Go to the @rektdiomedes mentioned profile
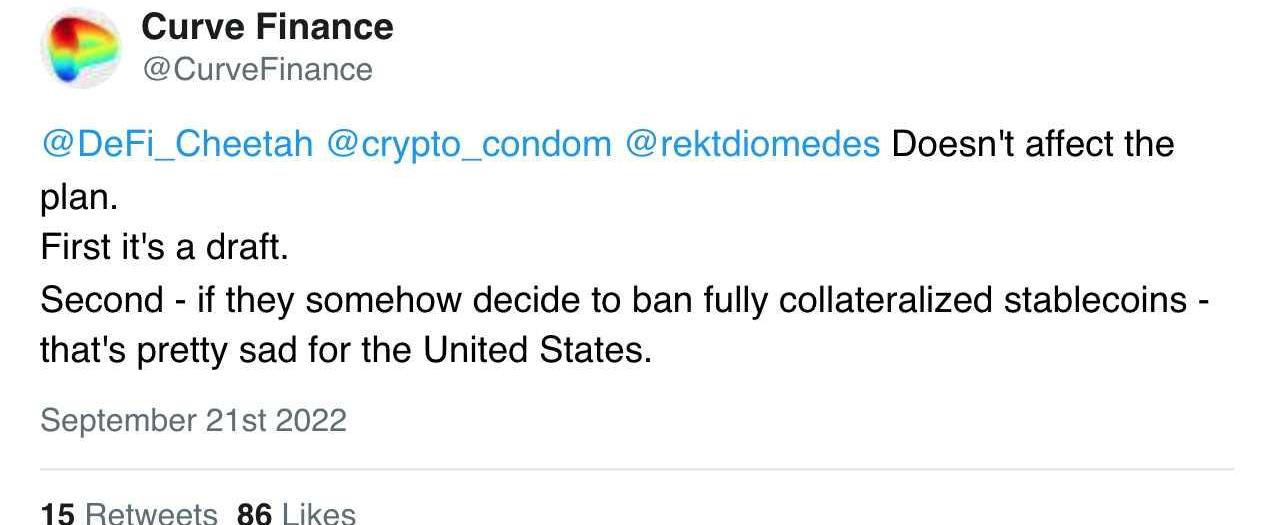Image resolution: width=1269 pixels, height=525 pixels. point(752,144)
